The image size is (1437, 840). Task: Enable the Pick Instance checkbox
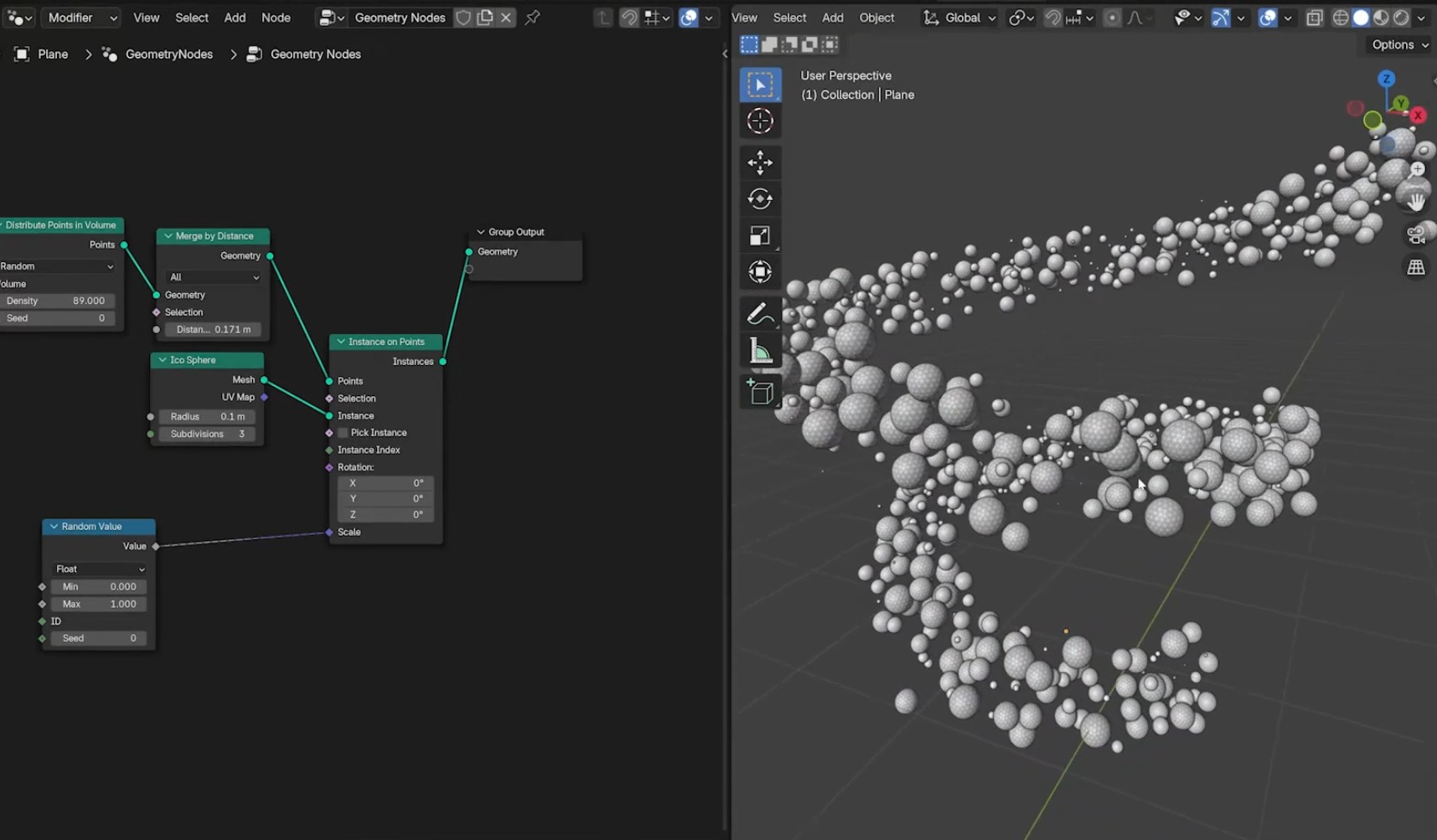click(343, 433)
